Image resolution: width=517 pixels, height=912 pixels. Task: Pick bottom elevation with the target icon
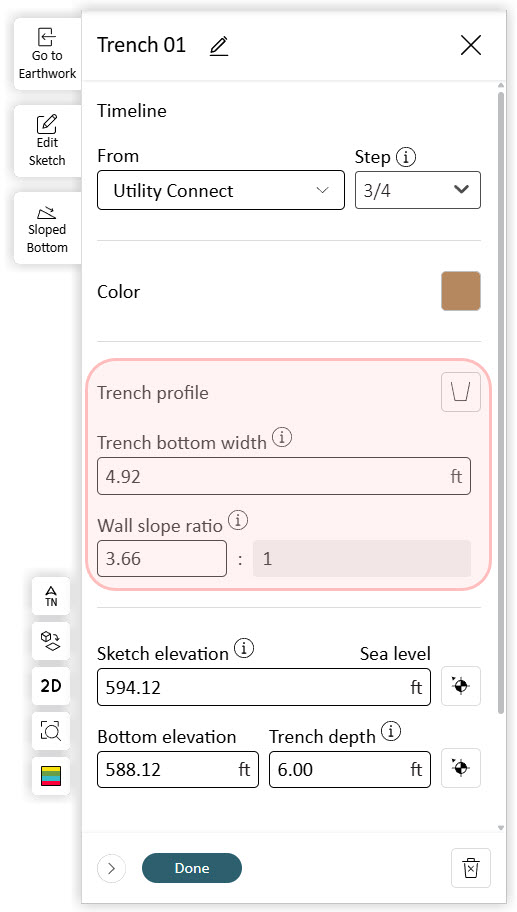[461, 768]
